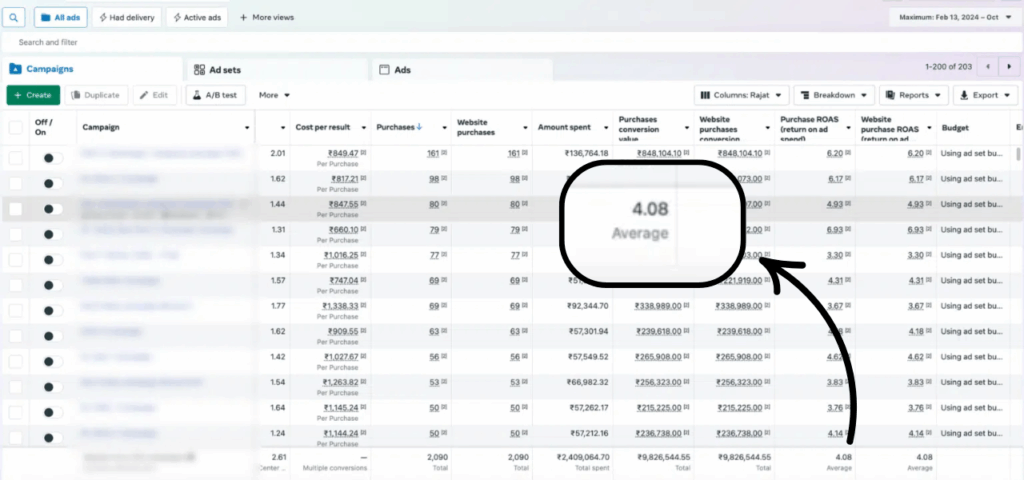This screenshot has width=1024, height=480.
Task: Open More views option
Action: click(266, 18)
